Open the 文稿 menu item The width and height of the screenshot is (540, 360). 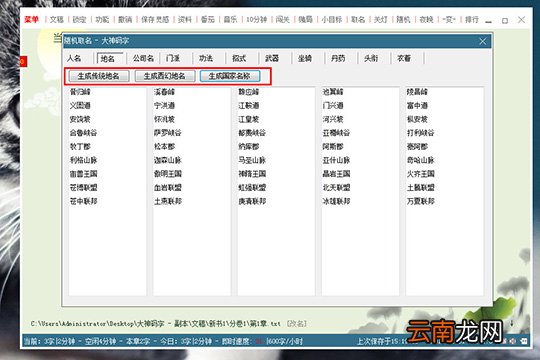[57, 19]
